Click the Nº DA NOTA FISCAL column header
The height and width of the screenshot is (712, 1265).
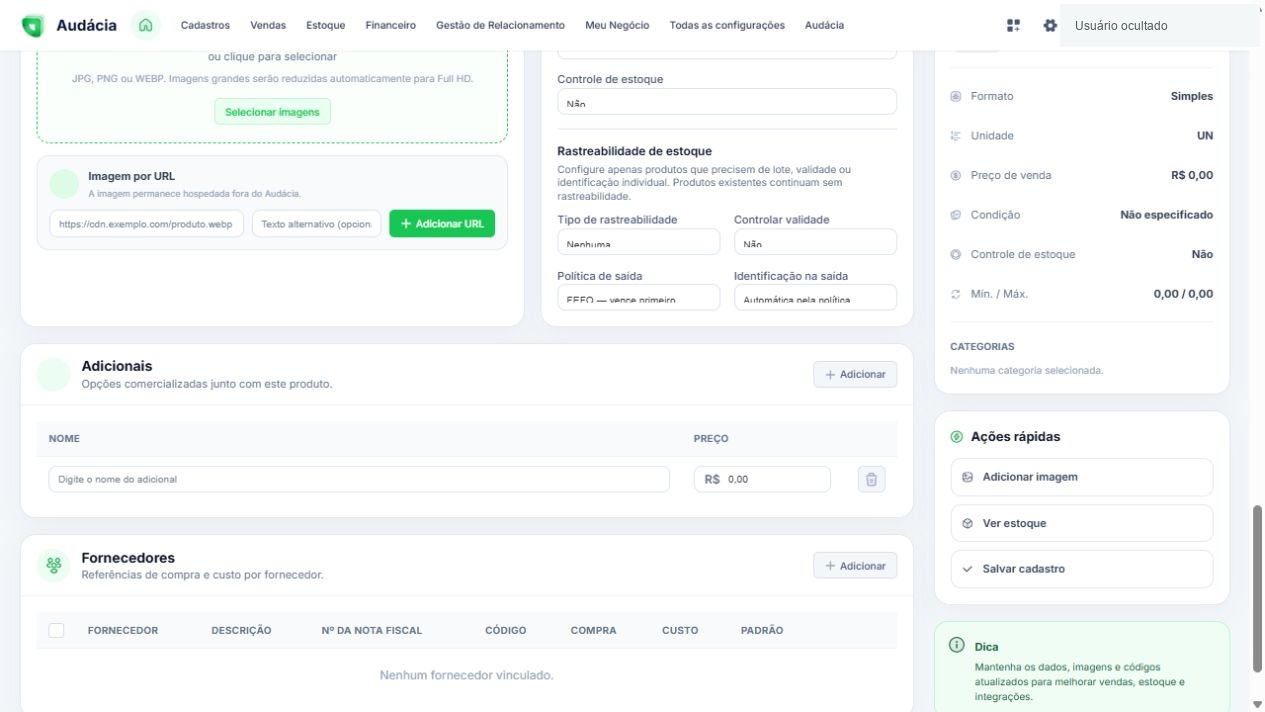click(x=372, y=630)
